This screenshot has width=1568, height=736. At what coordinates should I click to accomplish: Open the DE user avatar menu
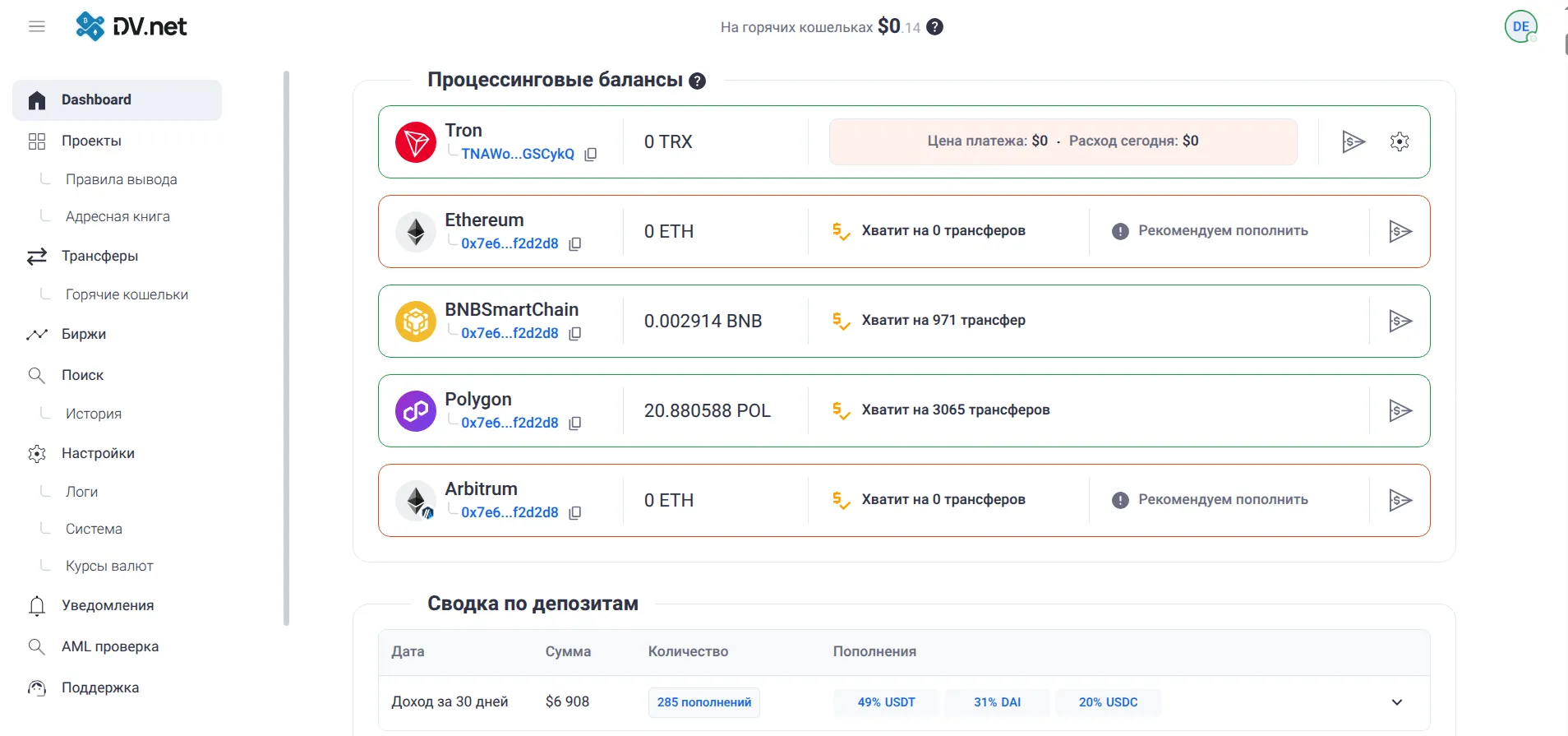coord(1520,26)
